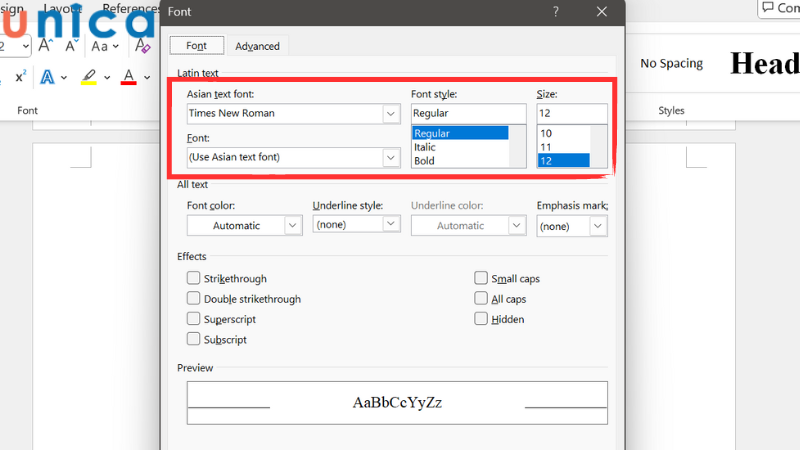The width and height of the screenshot is (800, 450).
Task: Open the Font color Automatic dropdown
Action: [x=244, y=226]
